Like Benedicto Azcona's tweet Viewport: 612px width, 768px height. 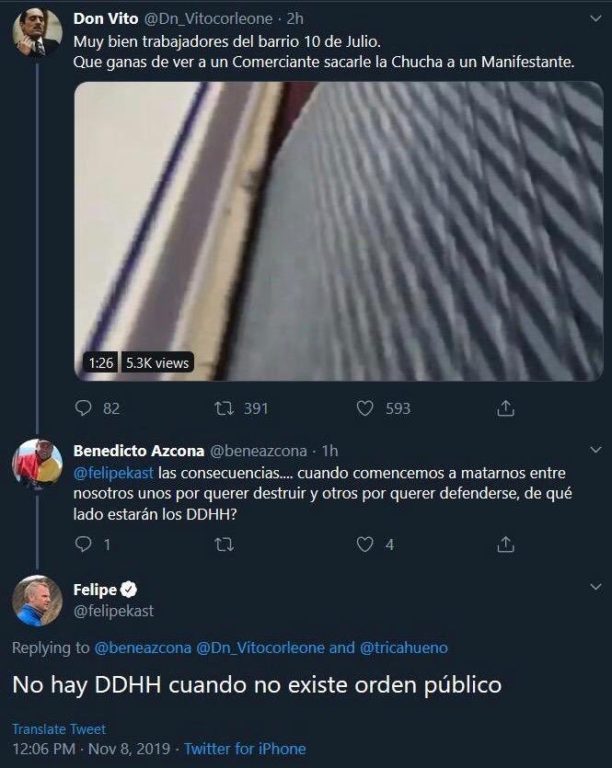click(365, 544)
